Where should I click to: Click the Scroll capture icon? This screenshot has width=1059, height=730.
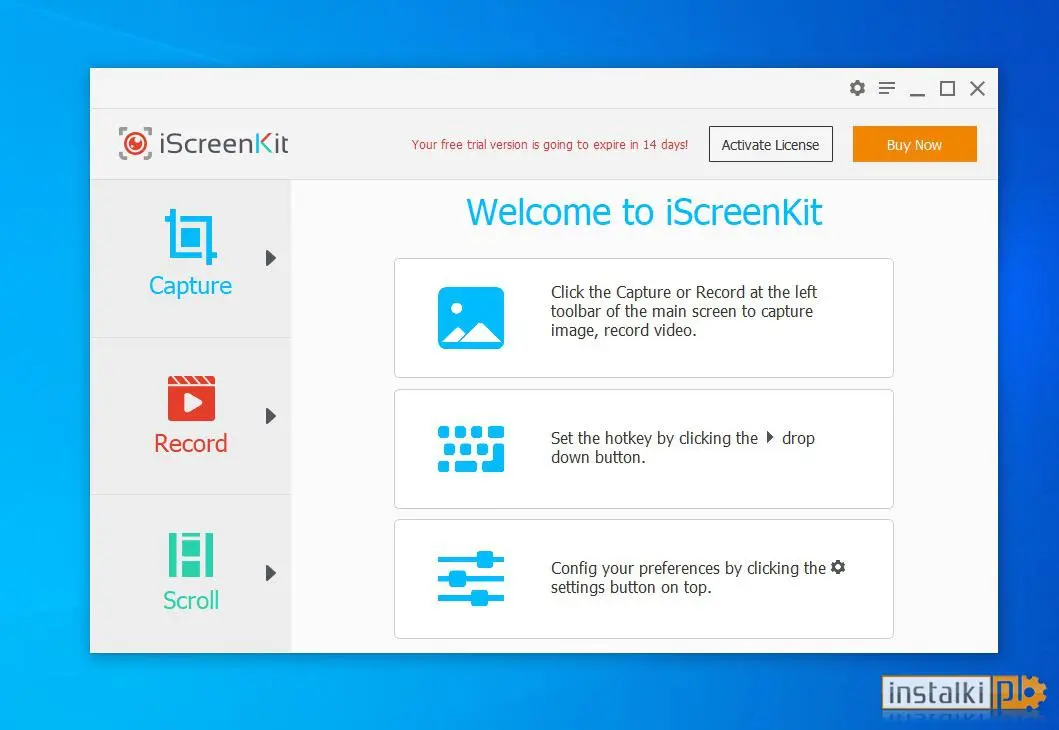[190, 555]
